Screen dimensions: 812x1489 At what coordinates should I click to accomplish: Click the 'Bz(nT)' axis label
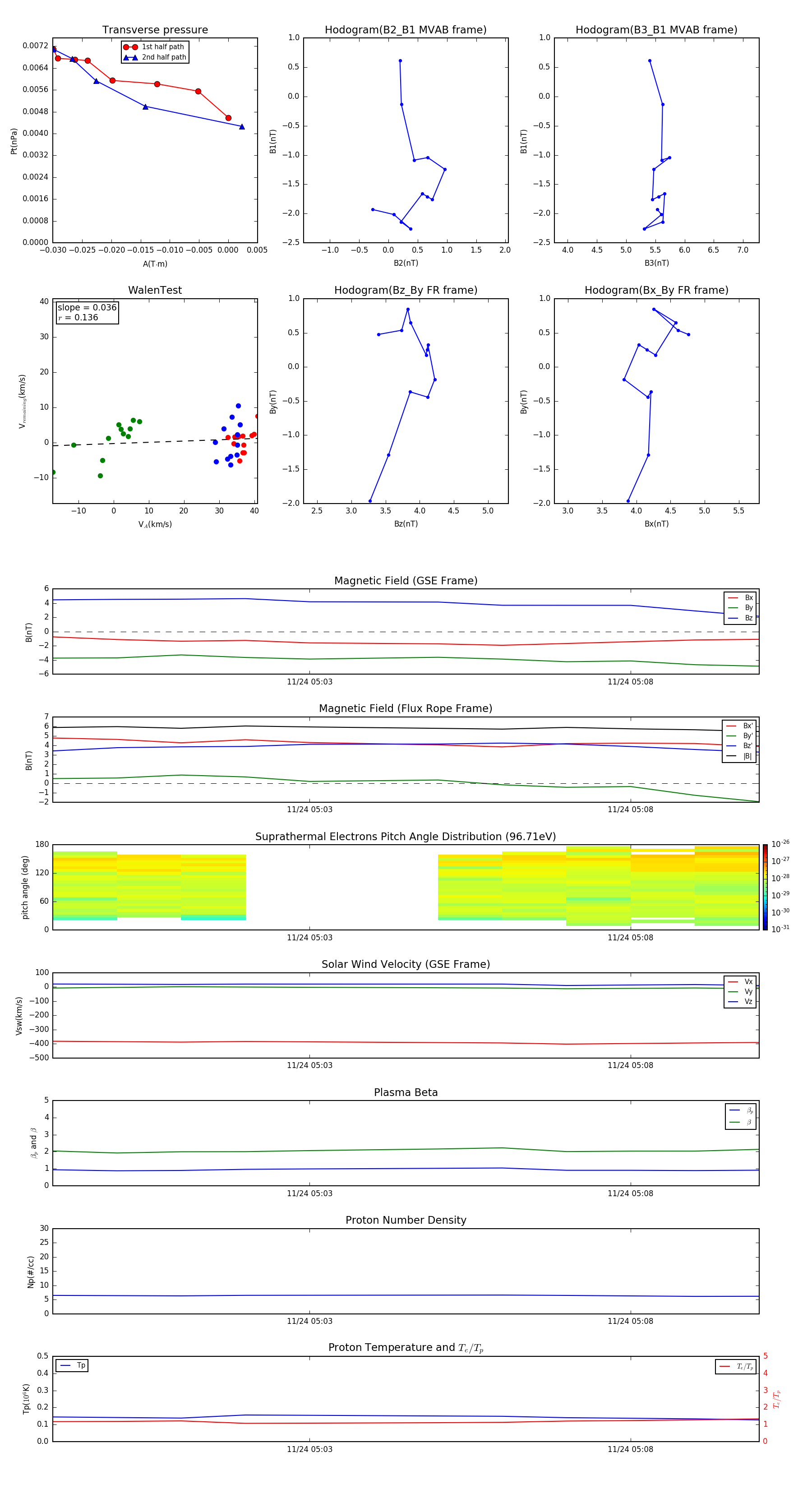[x=406, y=524]
